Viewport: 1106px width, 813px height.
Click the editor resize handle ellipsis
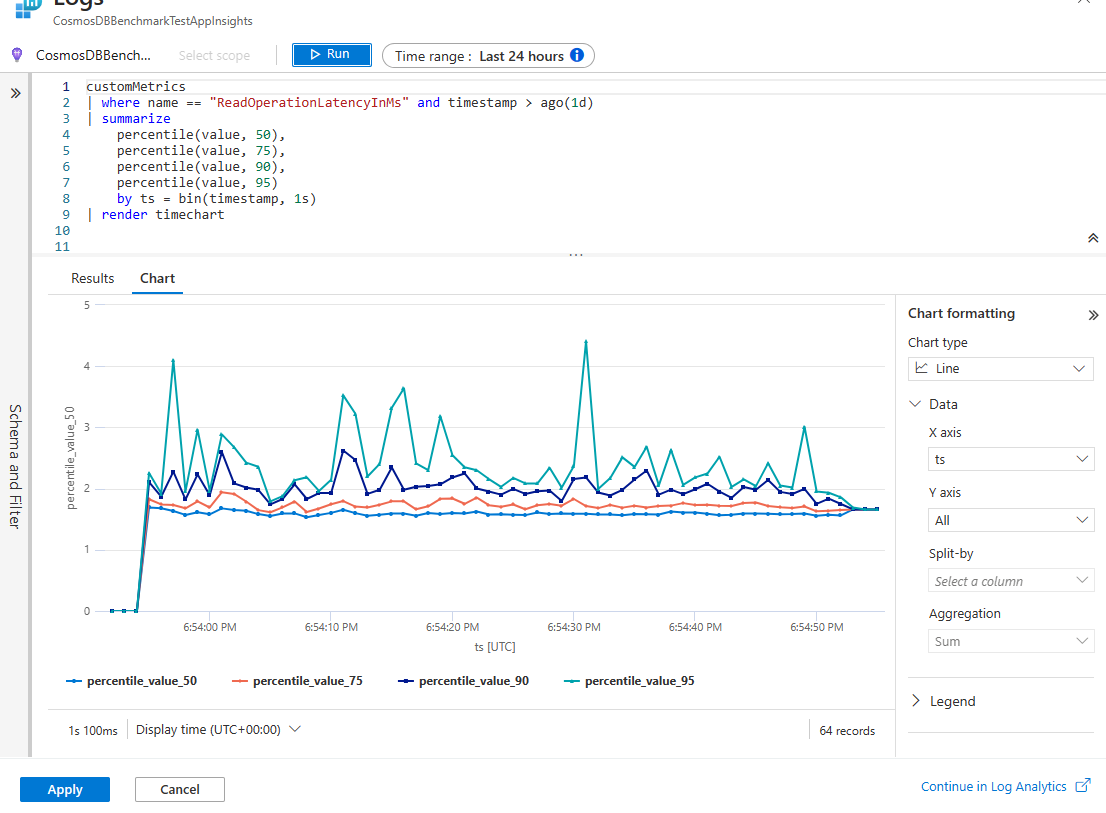576,255
